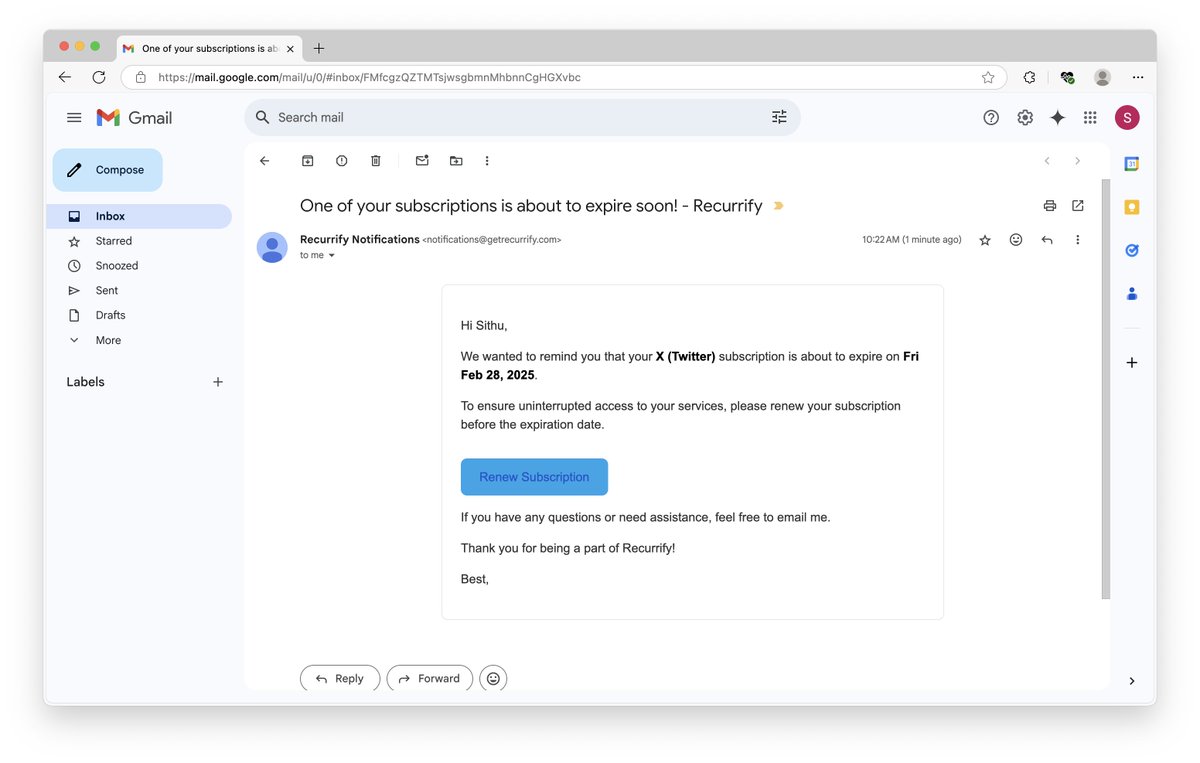
Task: Open the browser three-dot menu
Action: 1138,77
